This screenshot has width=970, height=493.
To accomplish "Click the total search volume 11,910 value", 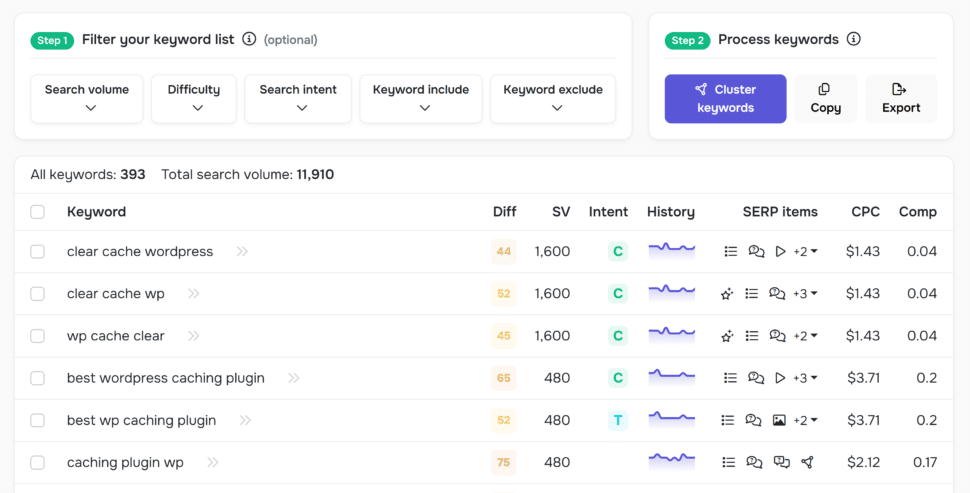I will (x=315, y=174).
